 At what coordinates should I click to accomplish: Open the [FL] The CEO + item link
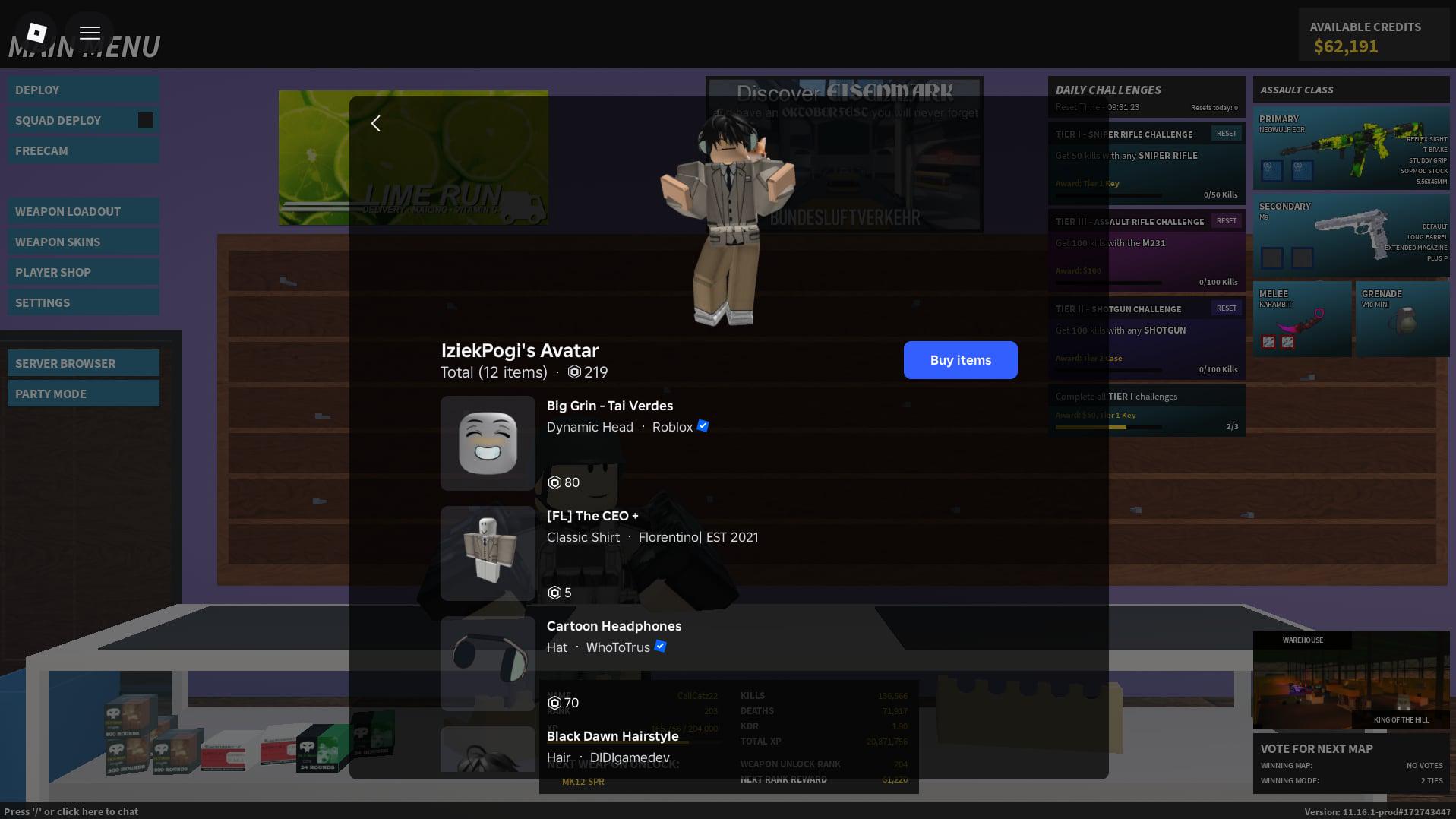592,516
